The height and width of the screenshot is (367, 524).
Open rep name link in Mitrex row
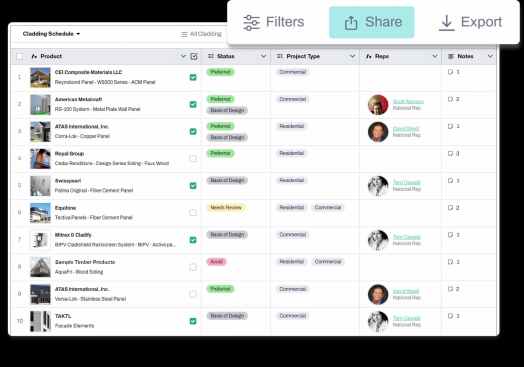click(x=406, y=237)
